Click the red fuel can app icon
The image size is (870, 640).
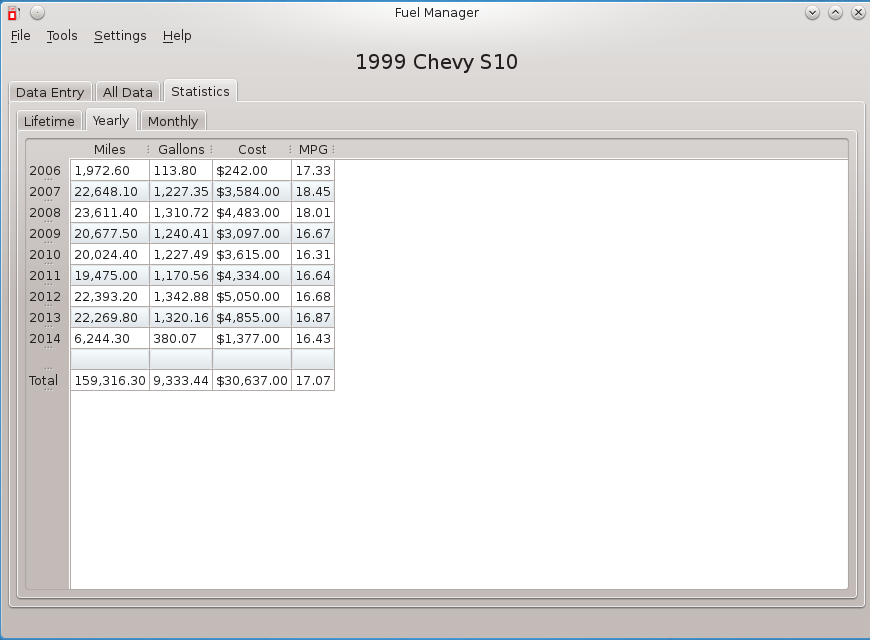click(13, 13)
